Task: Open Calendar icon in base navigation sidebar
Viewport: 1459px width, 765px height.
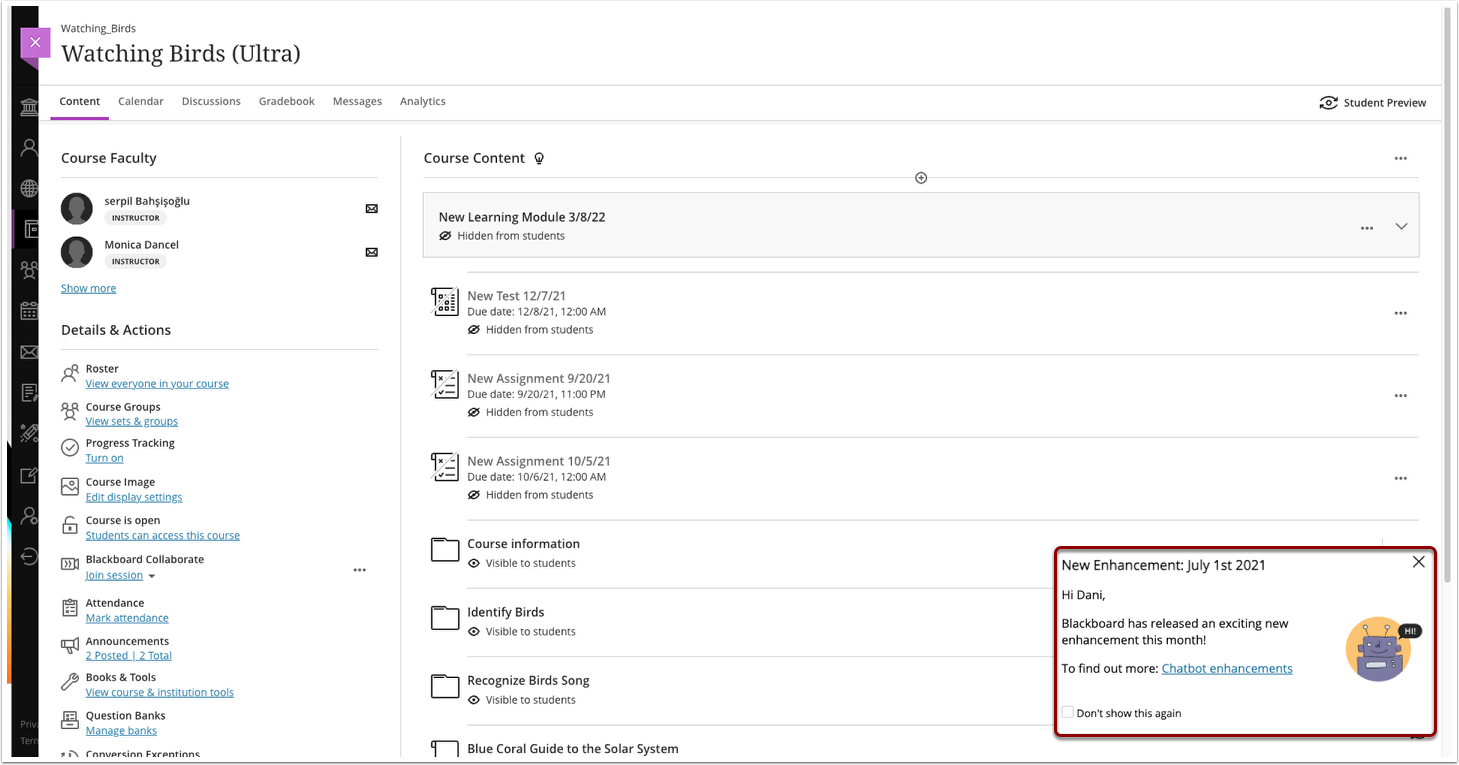Action: pos(29,311)
